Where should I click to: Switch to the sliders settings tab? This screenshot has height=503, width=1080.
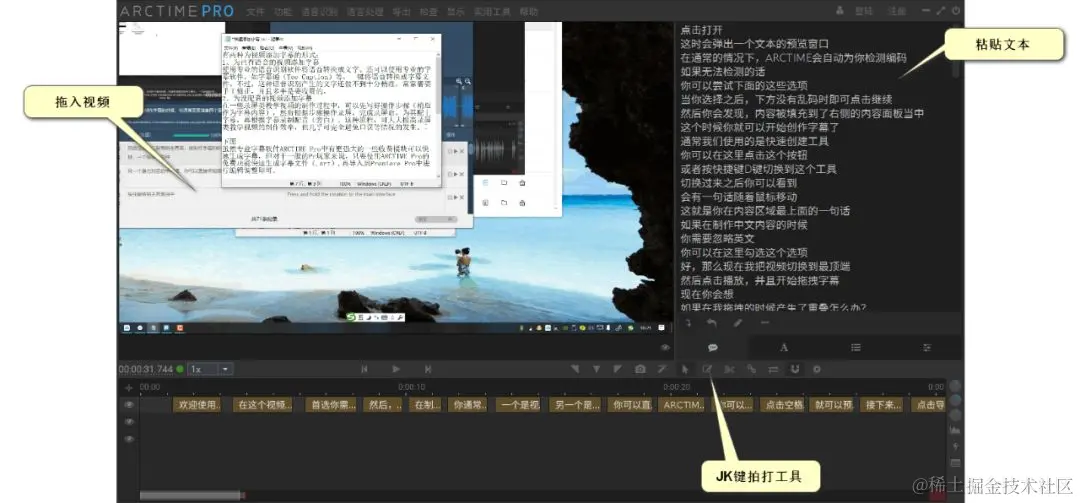(x=927, y=347)
